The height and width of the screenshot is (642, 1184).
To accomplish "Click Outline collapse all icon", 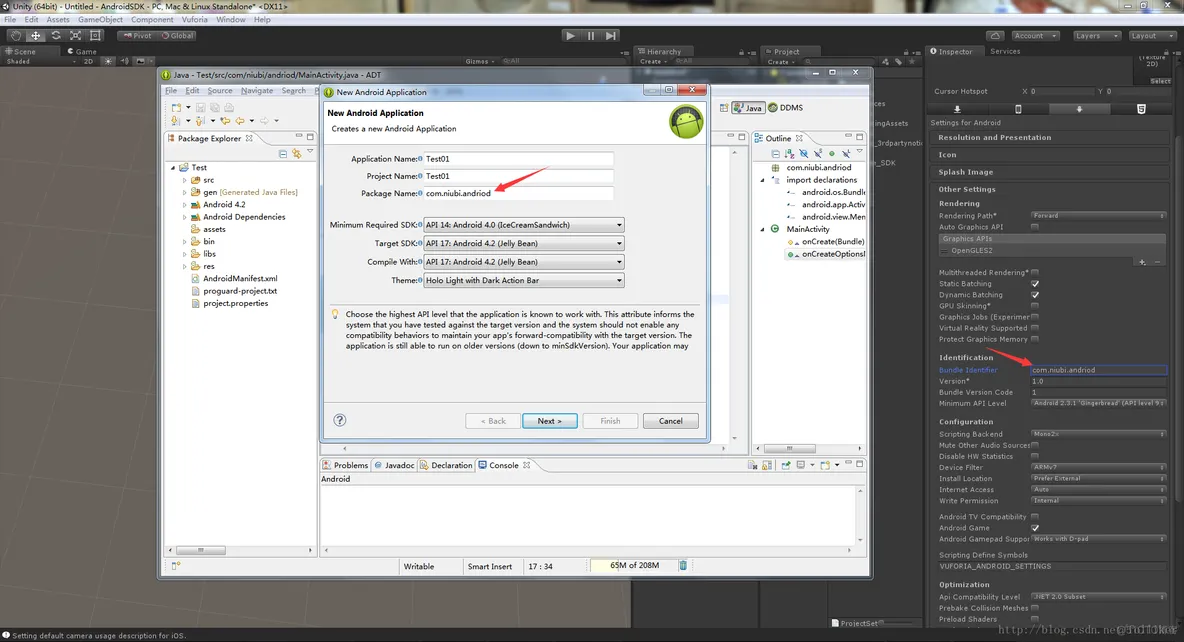I will click(x=775, y=153).
